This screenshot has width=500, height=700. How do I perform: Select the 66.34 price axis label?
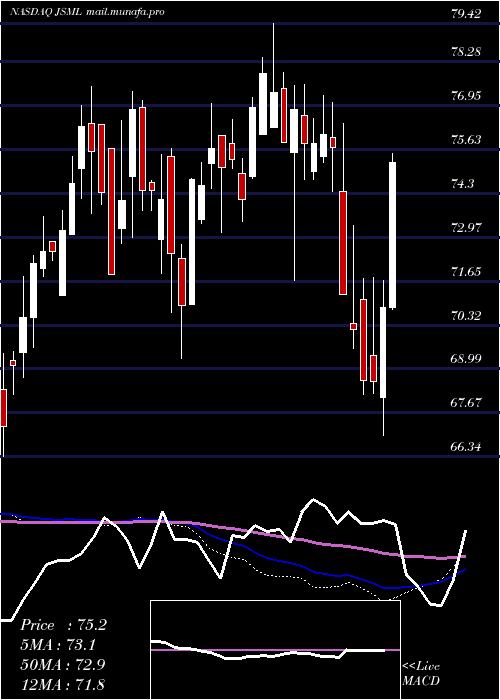point(466,446)
